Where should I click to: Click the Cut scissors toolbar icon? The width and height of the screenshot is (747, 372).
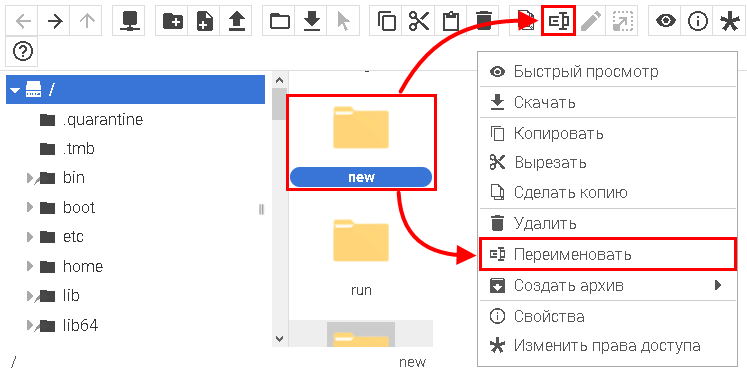click(418, 21)
